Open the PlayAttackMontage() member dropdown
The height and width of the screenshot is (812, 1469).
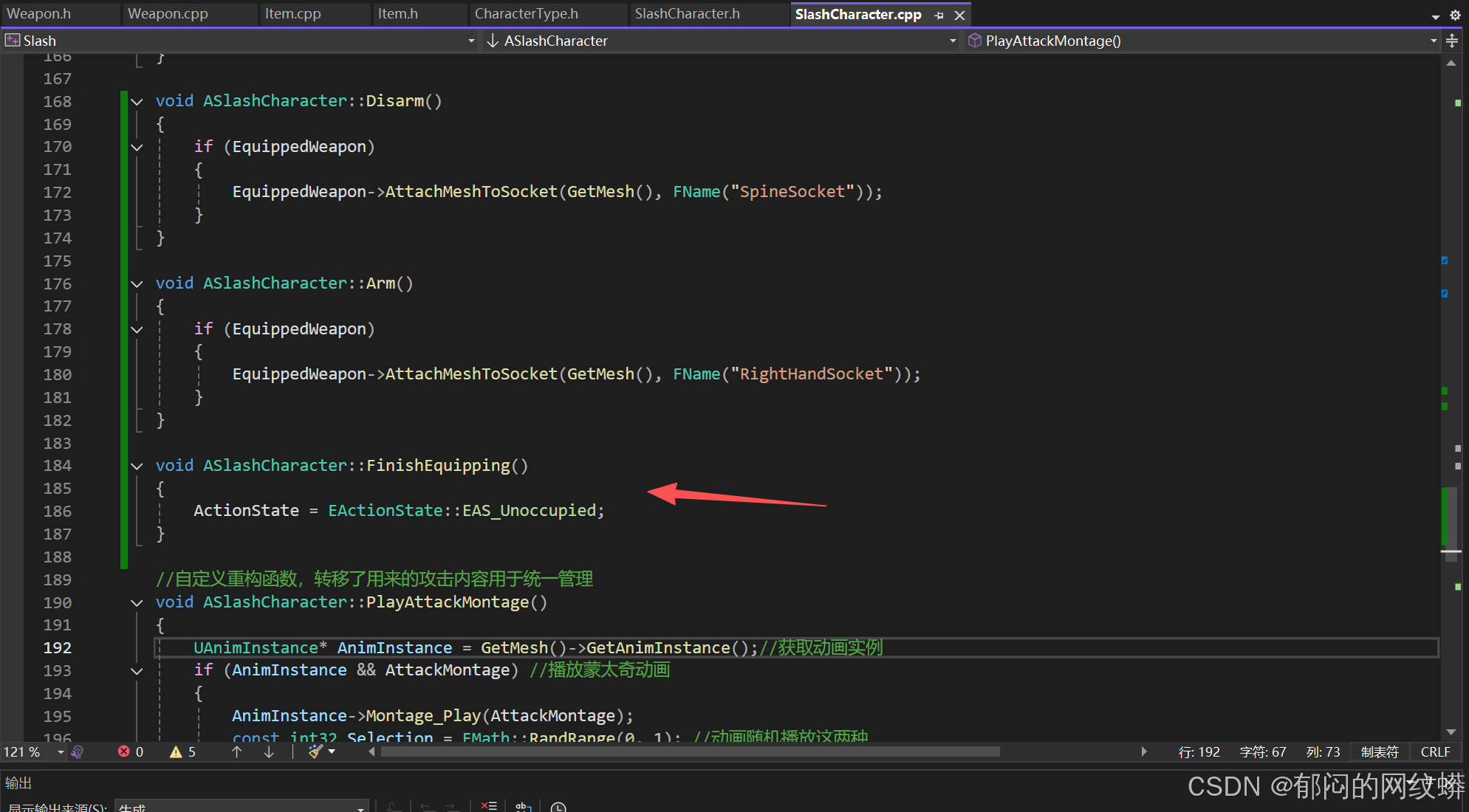(1433, 41)
